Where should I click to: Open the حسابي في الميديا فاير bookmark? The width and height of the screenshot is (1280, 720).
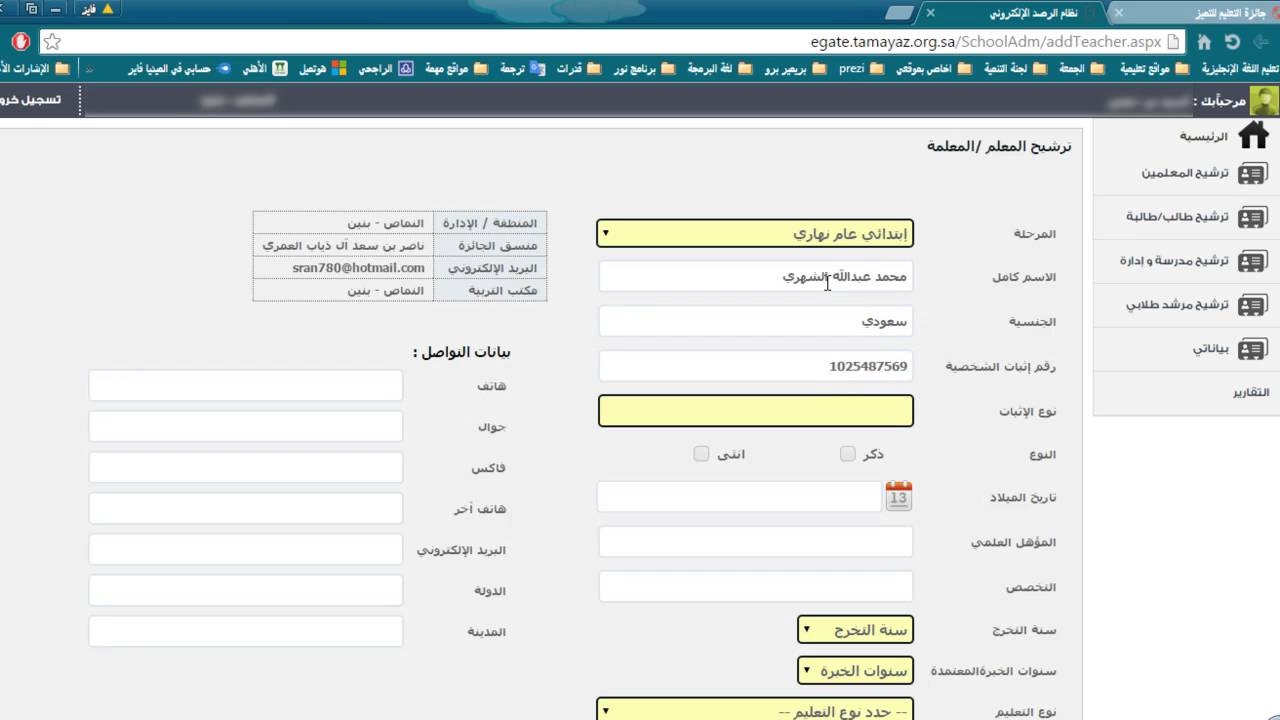coord(180,69)
